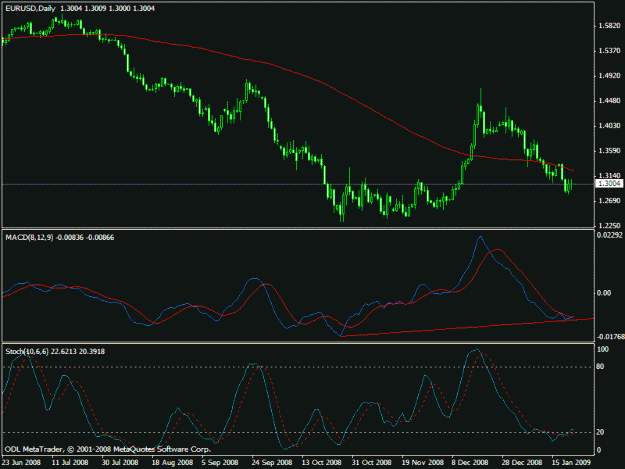625x469 pixels.
Task: Click MACD scale value -0.01768
Action: (611, 337)
